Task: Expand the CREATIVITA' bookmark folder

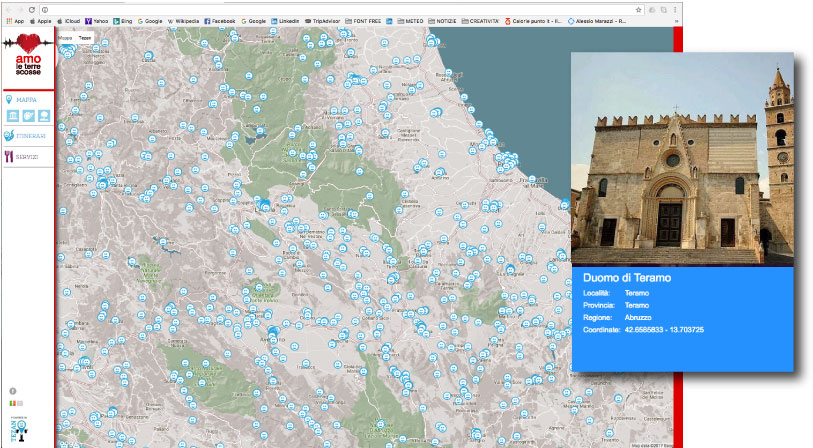Action: point(481,21)
